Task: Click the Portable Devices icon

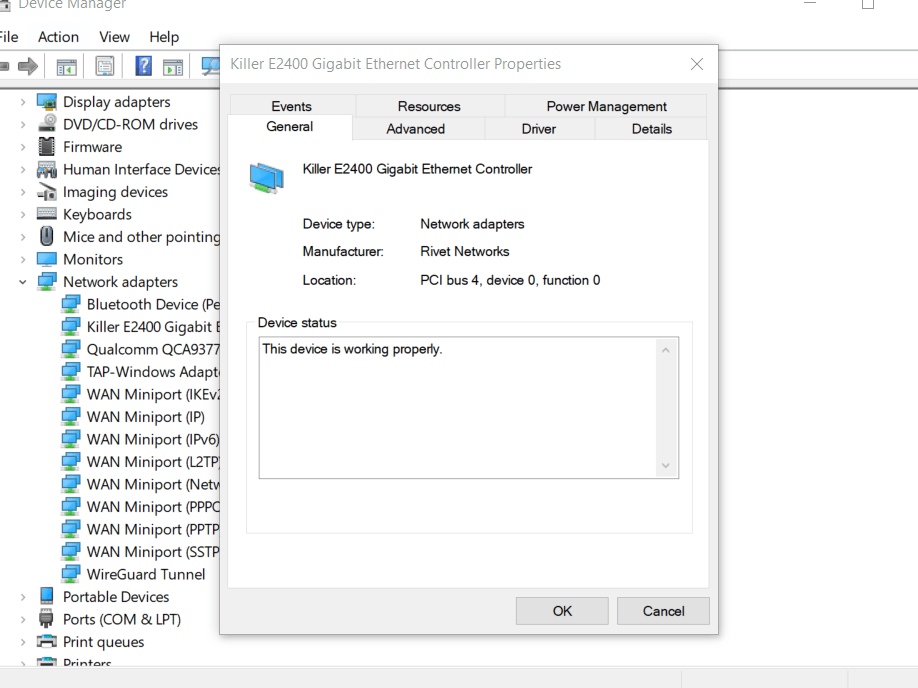Action: pyautogui.click(x=47, y=597)
